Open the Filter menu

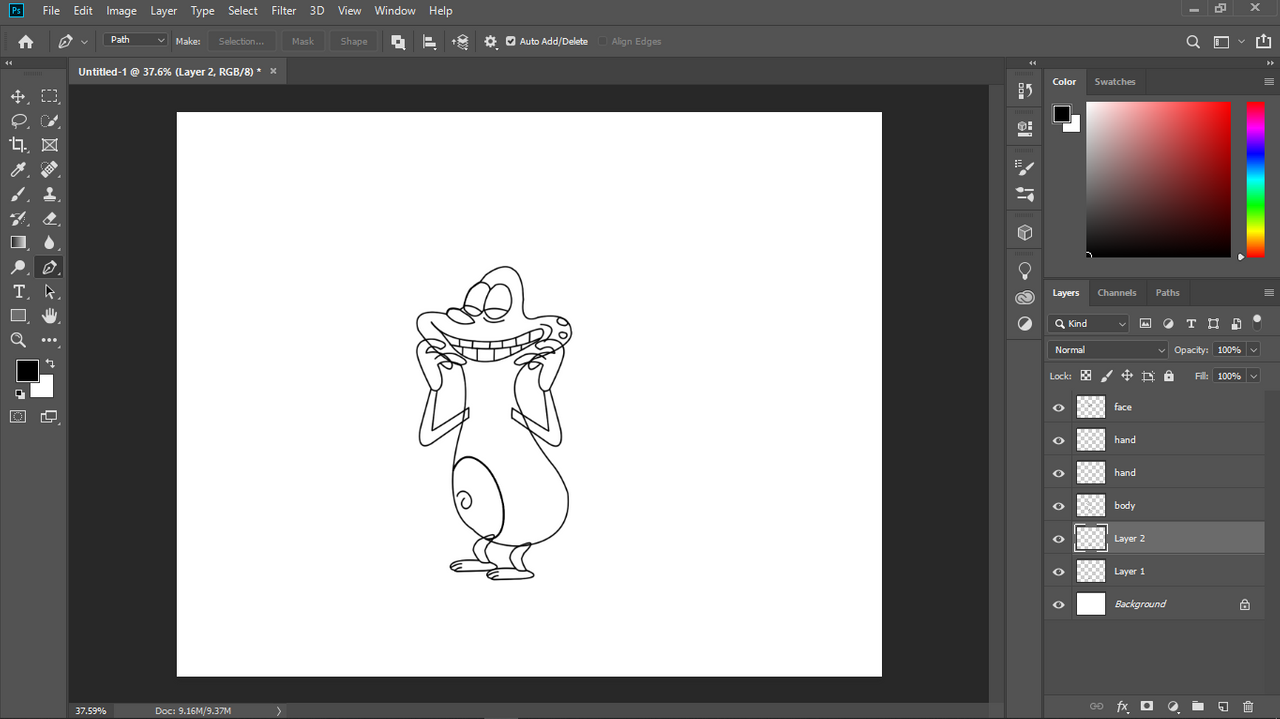(284, 11)
